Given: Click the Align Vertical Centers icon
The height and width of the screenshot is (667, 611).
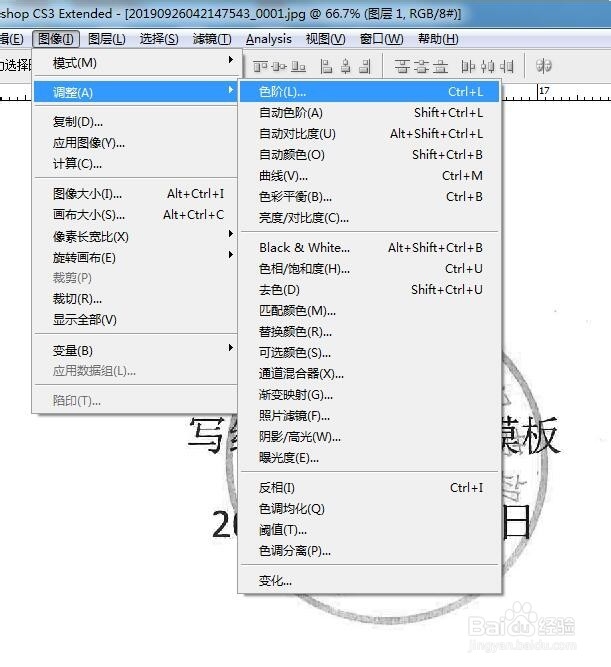Looking at the screenshot, I should 279,66.
